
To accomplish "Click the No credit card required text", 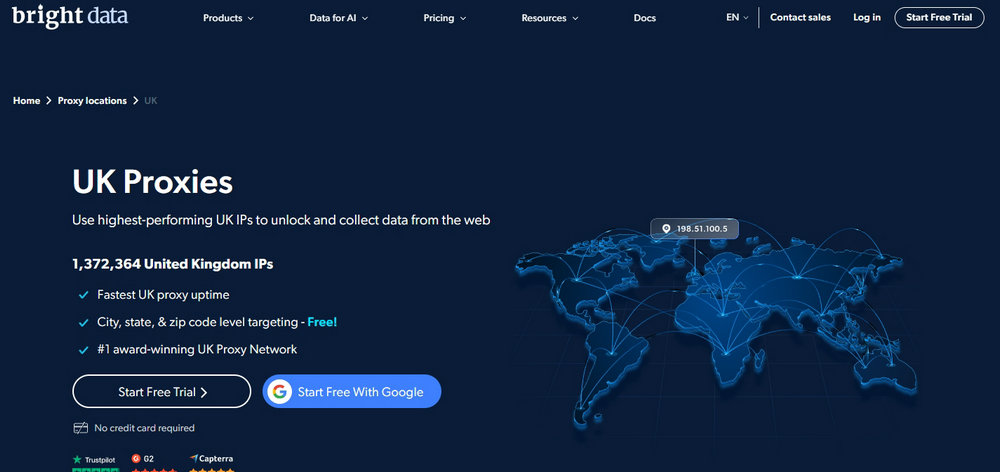I will tap(144, 428).
